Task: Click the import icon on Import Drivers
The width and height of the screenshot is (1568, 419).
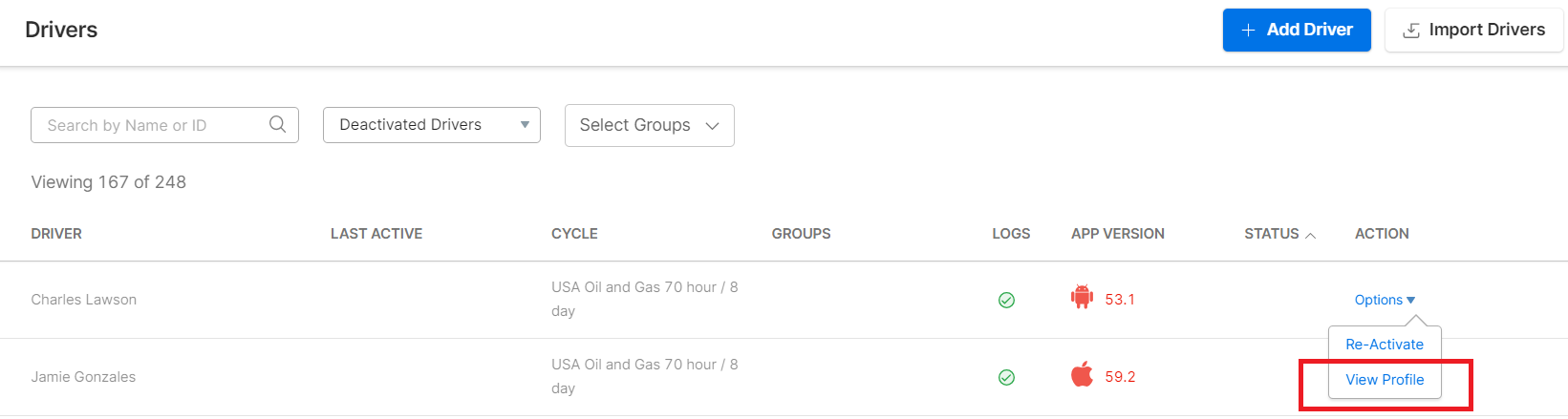Action: [x=1410, y=31]
